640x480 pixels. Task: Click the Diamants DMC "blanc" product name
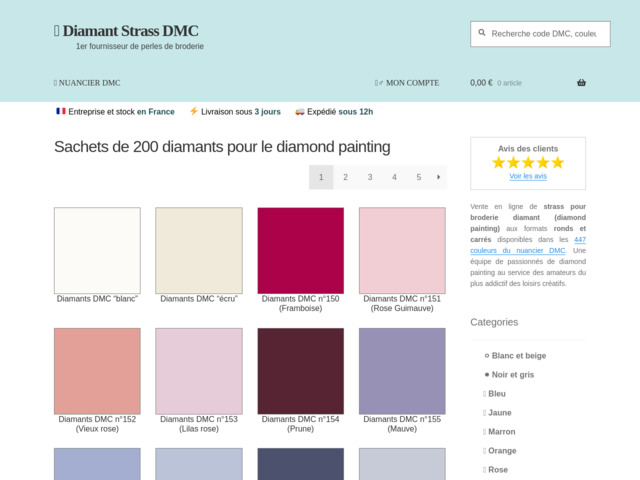pos(97,299)
